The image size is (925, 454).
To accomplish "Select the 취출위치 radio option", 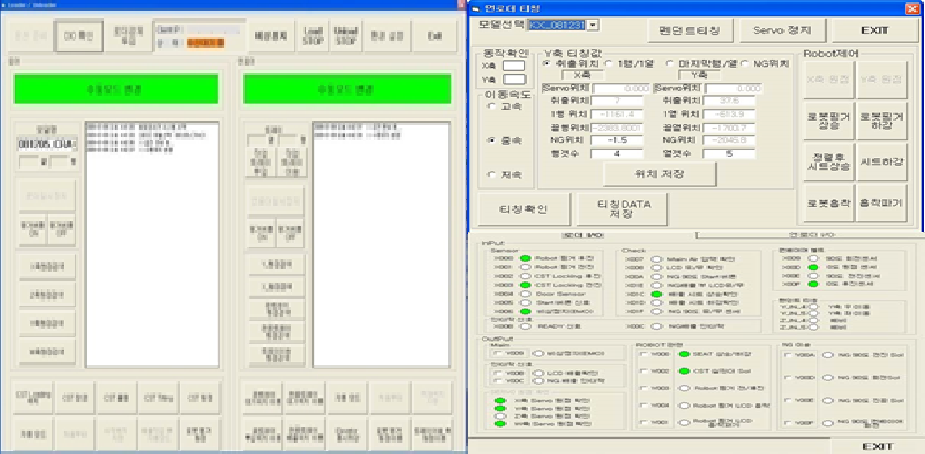I will [546, 63].
